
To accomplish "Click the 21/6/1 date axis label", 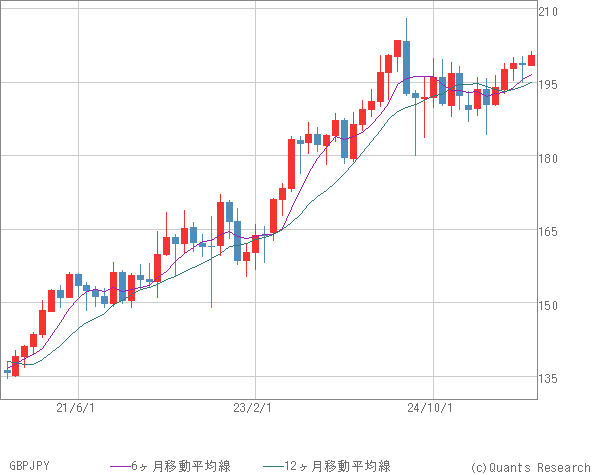I will [75, 408].
